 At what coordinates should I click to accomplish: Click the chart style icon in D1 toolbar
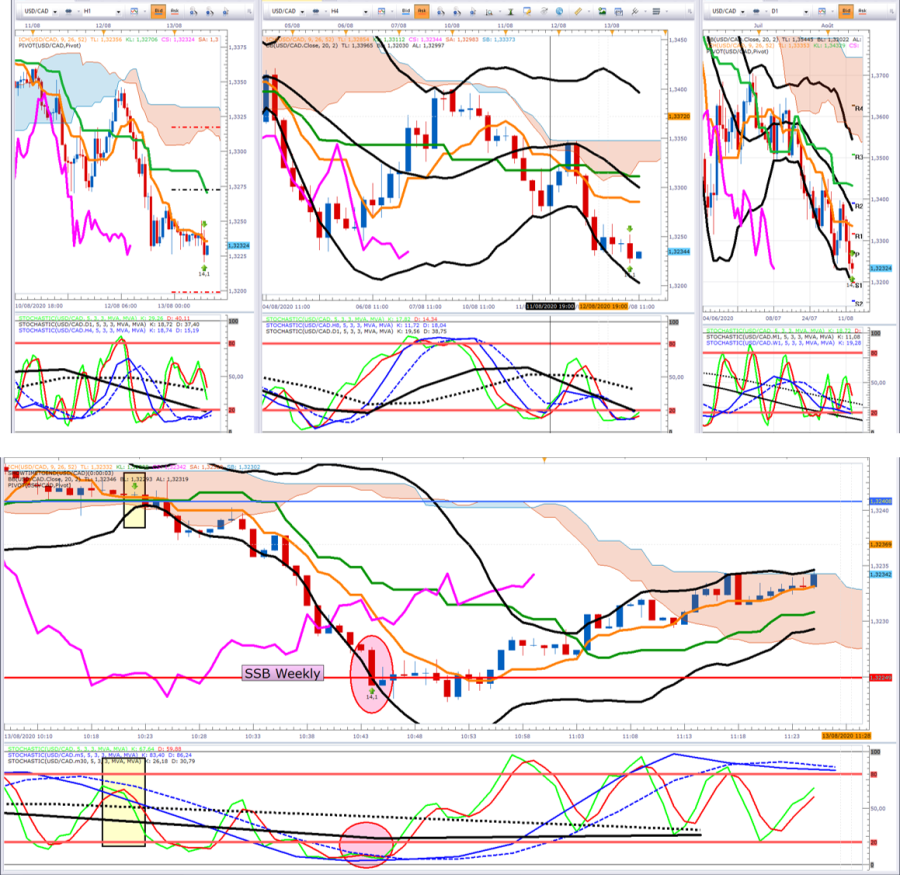(x=822, y=11)
